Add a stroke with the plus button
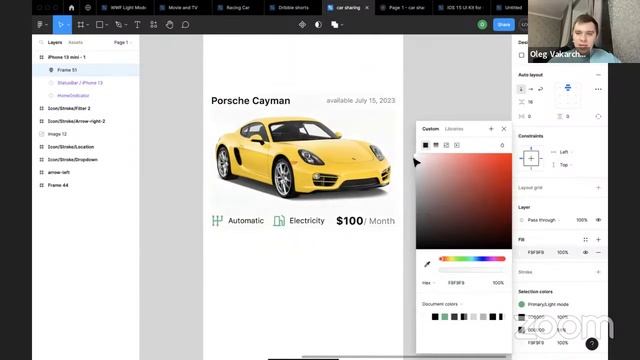The height and width of the screenshot is (360, 640). 598,272
